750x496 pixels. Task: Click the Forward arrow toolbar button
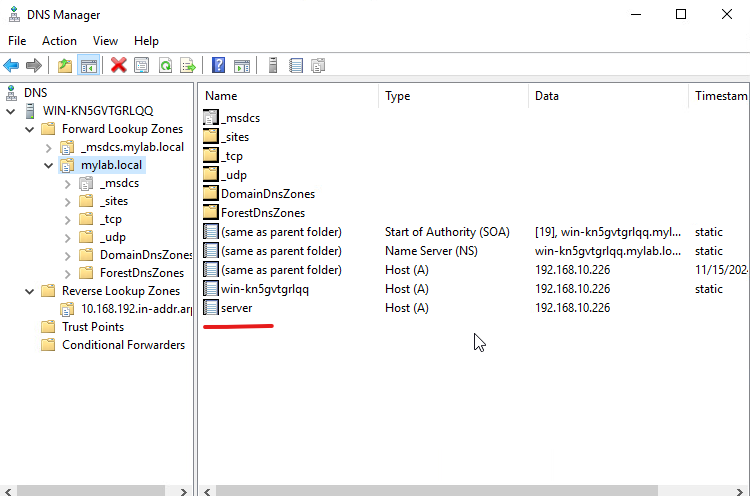33,66
